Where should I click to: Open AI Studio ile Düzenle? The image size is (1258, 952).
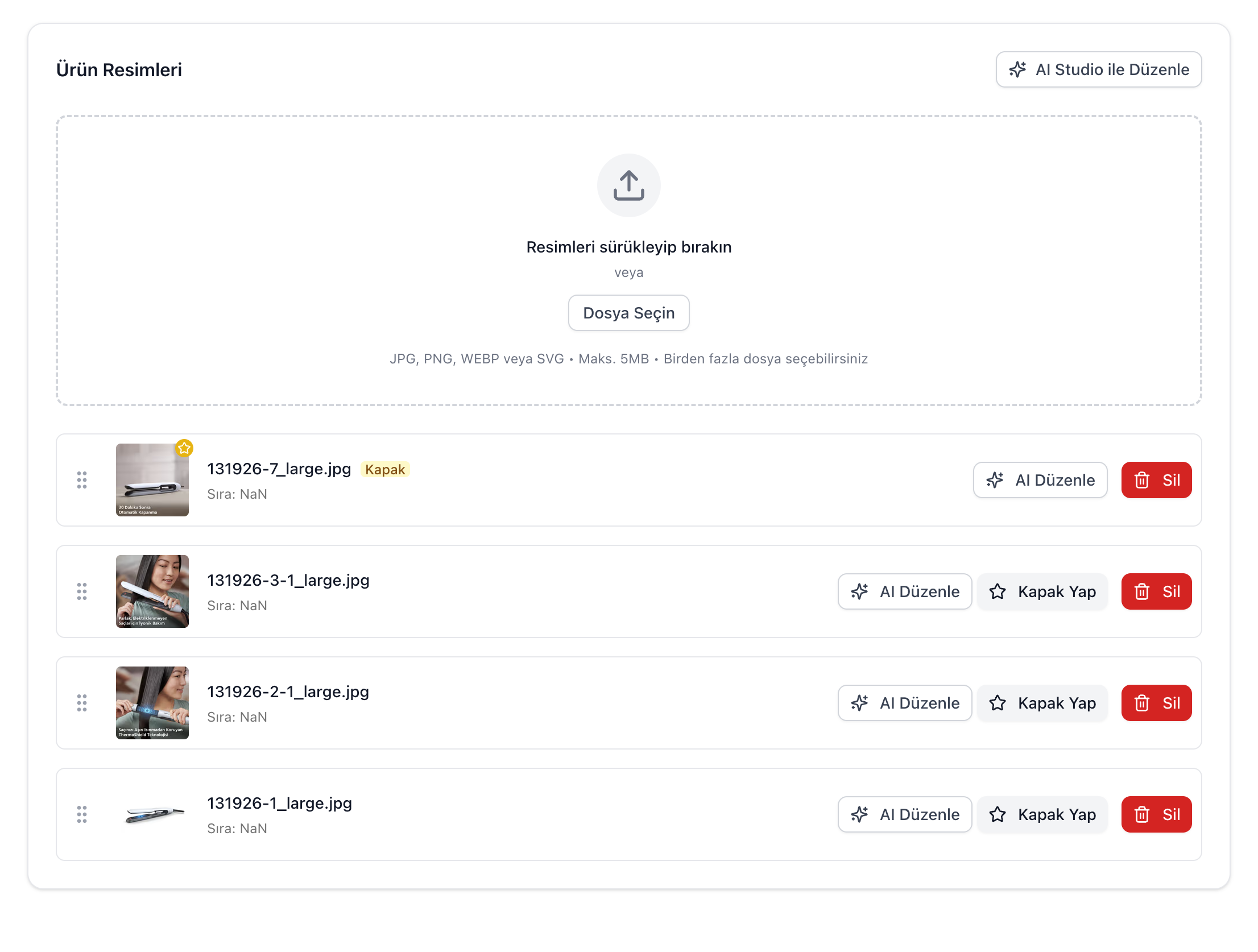pyautogui.click(x=1098, y=69)
